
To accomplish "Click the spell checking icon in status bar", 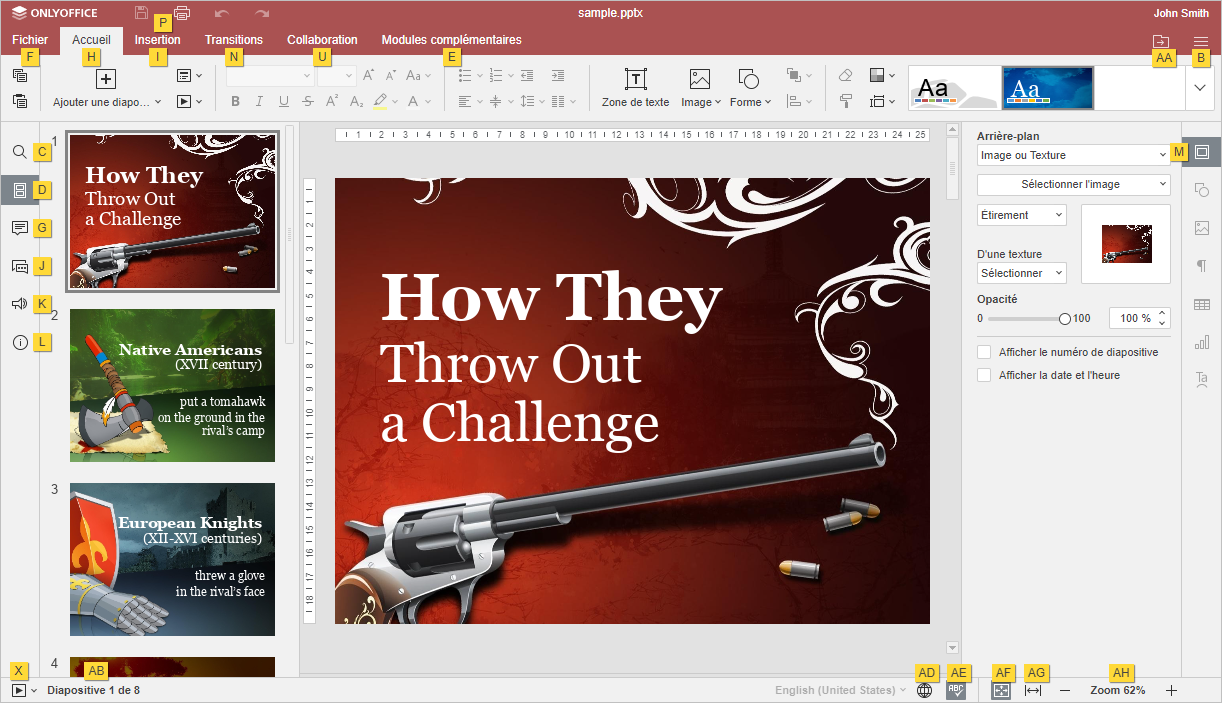I will [x=956, y=690].
